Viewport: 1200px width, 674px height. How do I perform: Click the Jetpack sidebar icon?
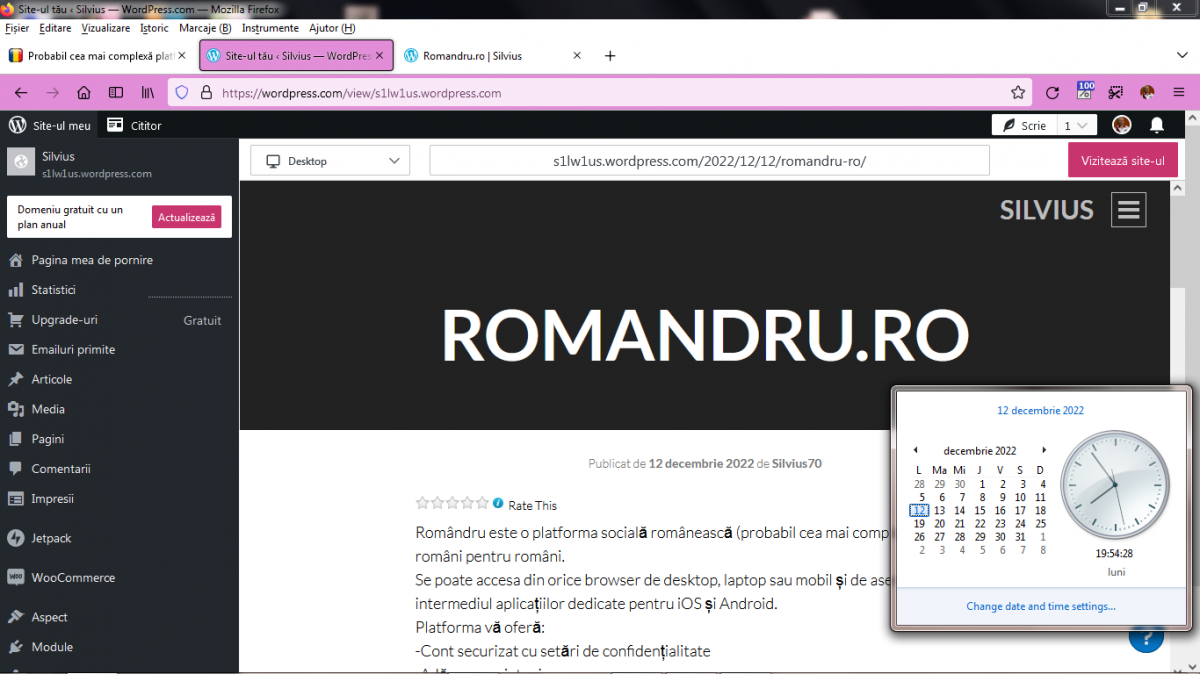coord(15,538)
